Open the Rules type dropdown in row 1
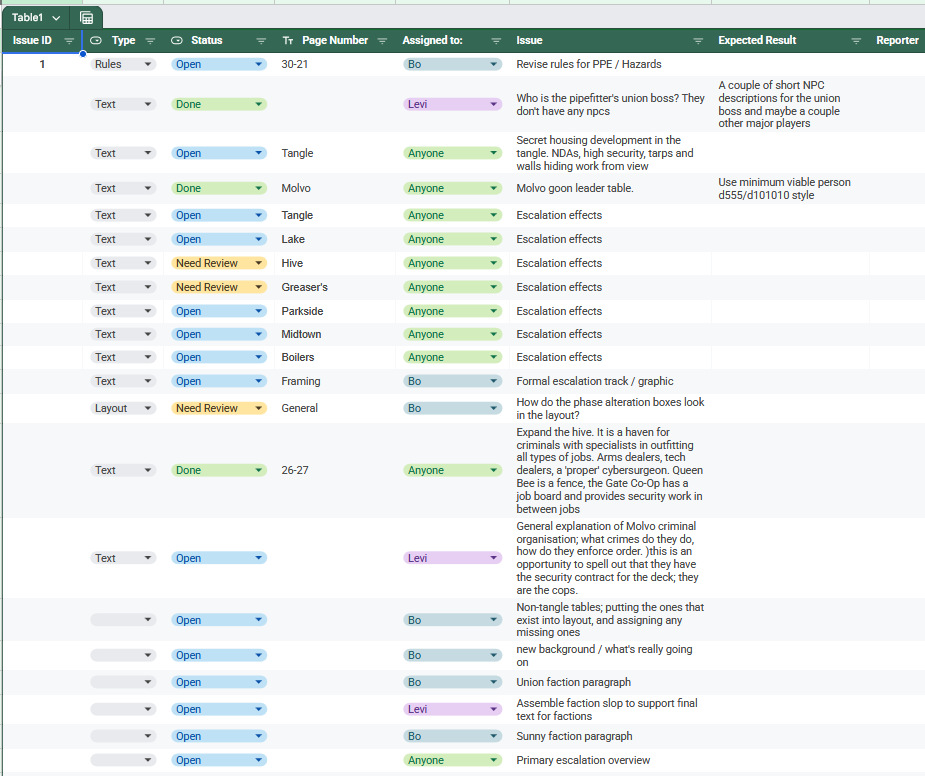925x776 pixels. click(x=149, y=64)
